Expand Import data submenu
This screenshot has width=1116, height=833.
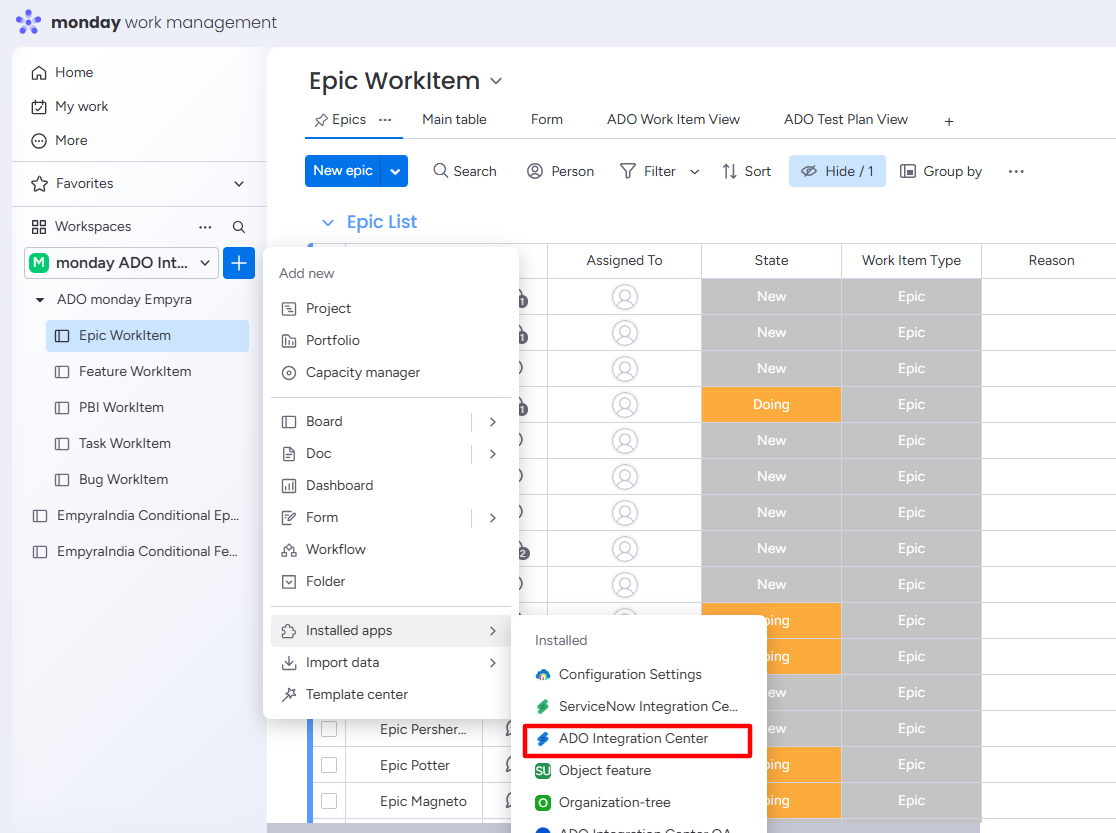coord(390,663)
